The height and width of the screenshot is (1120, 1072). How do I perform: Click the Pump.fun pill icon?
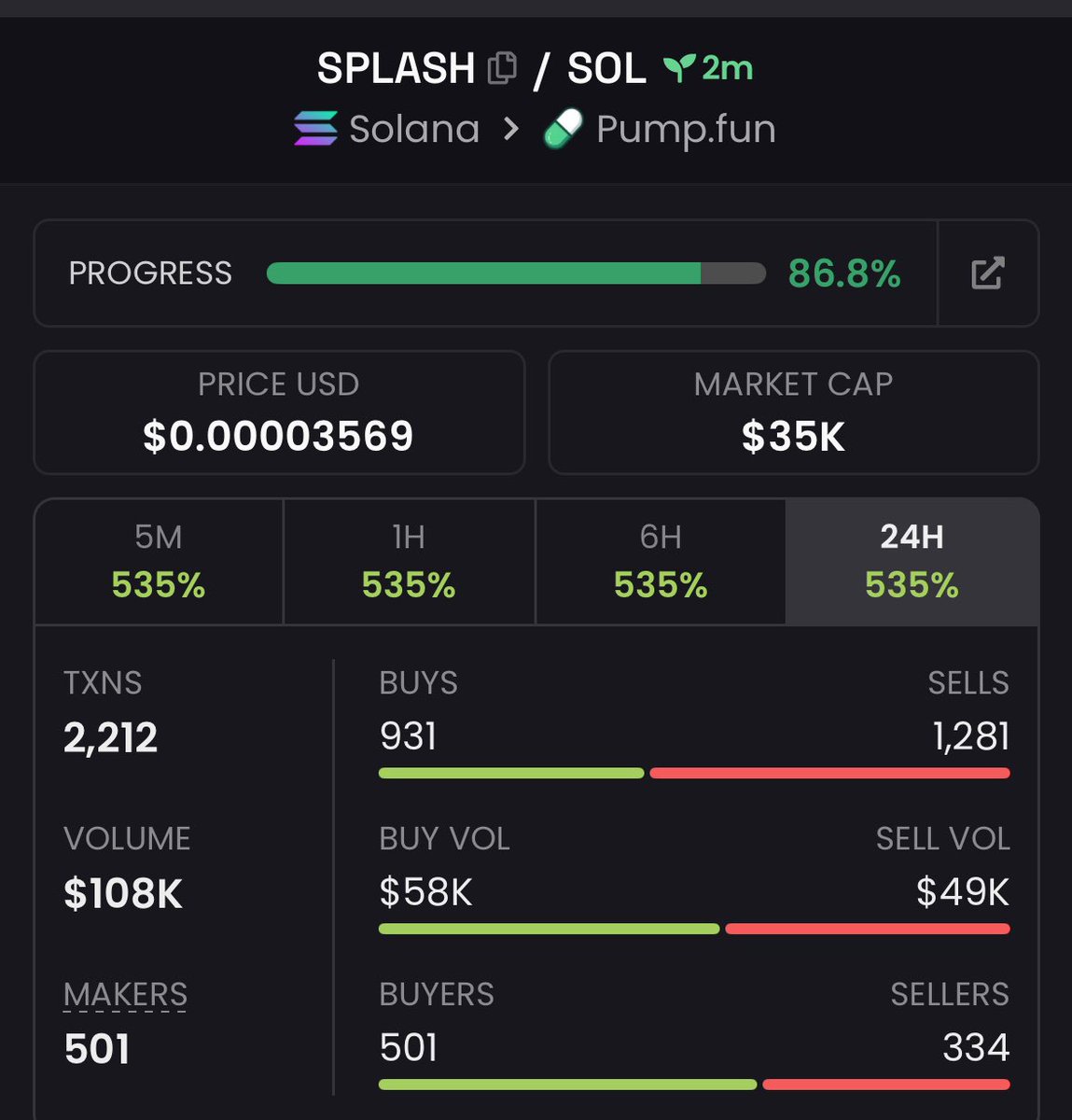coord(564,129)
